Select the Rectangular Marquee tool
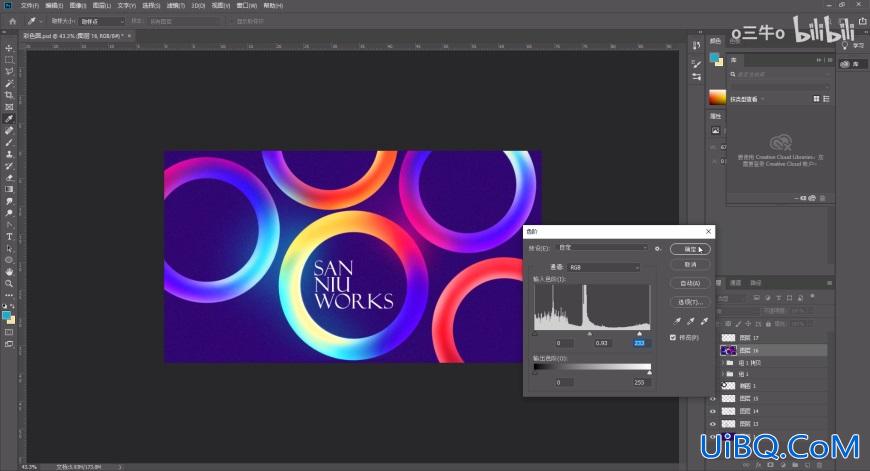 coord(9,60)
